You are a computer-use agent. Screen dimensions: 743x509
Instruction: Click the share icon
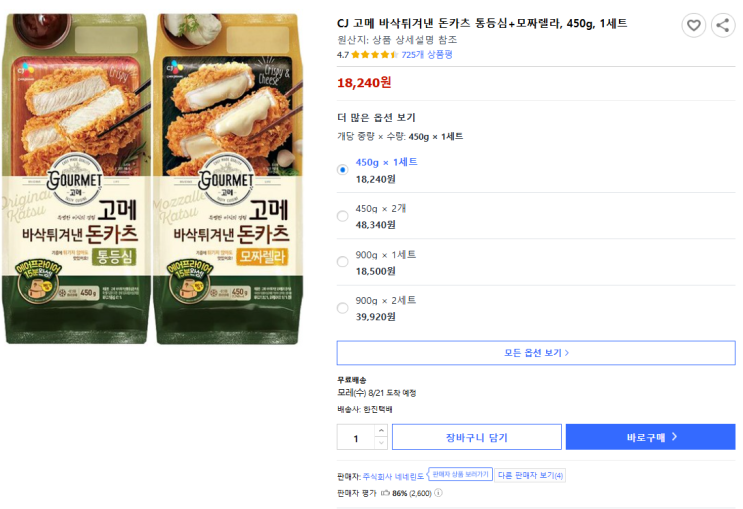tap(722, 26)
